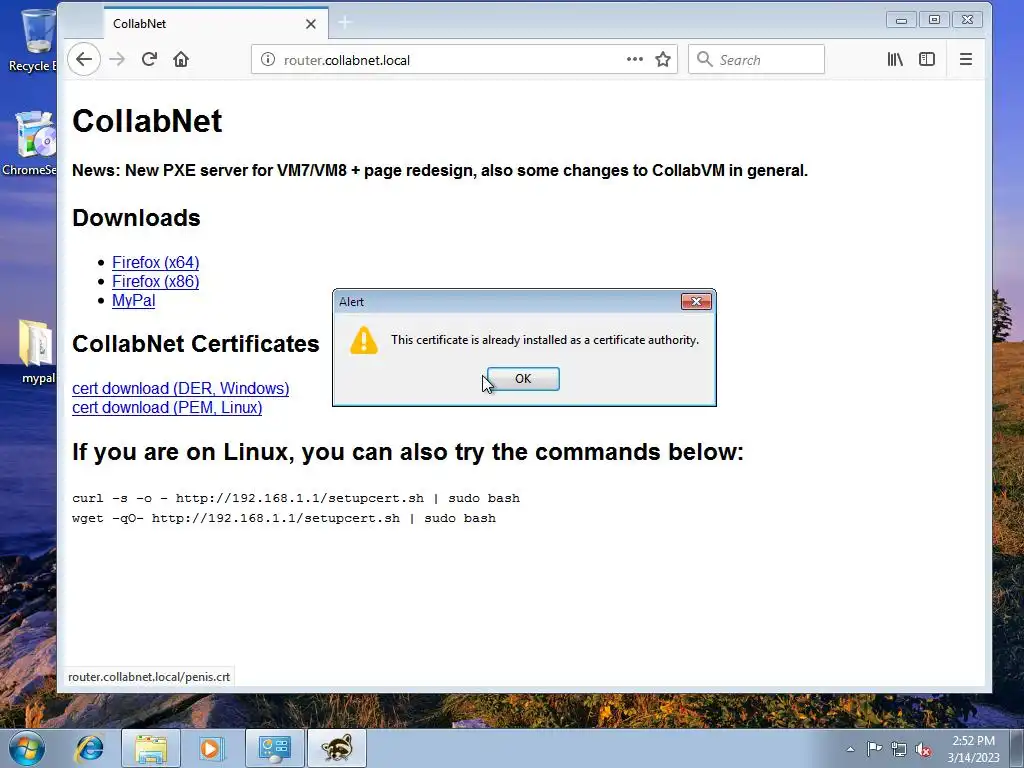Click the CollabNet page heading

147,121
